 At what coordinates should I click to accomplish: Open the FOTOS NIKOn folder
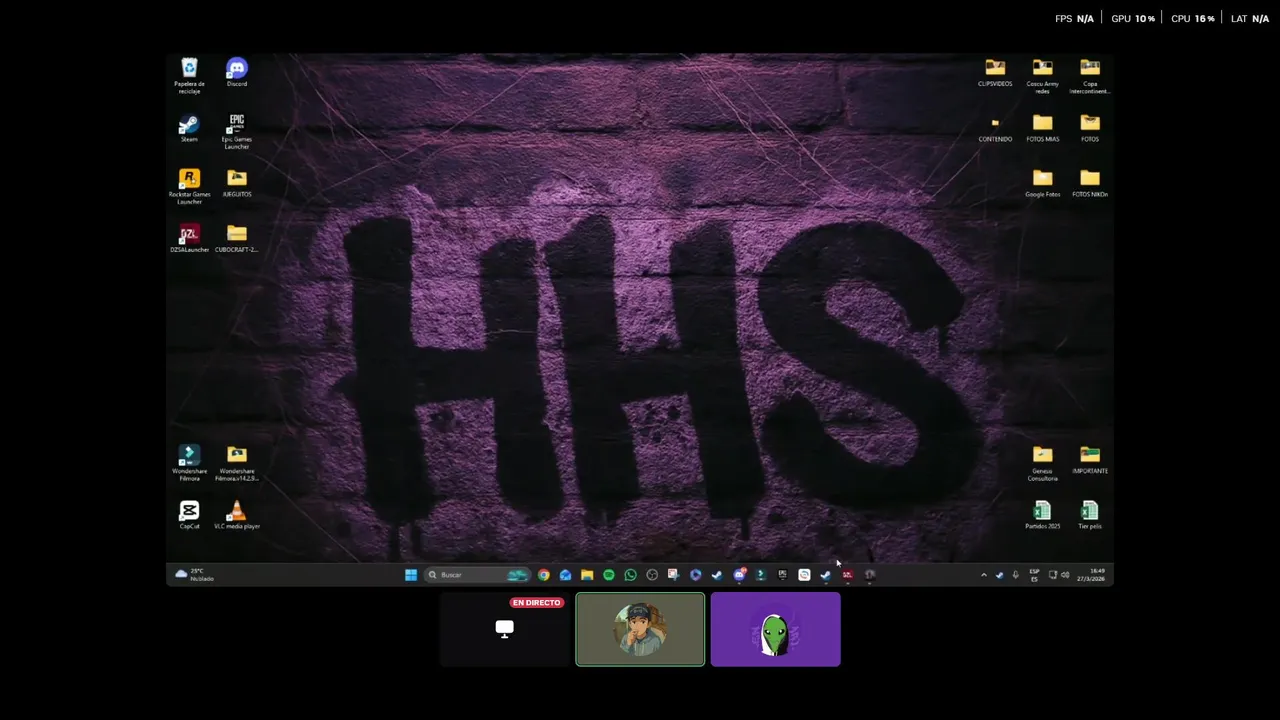(1090, 183)
